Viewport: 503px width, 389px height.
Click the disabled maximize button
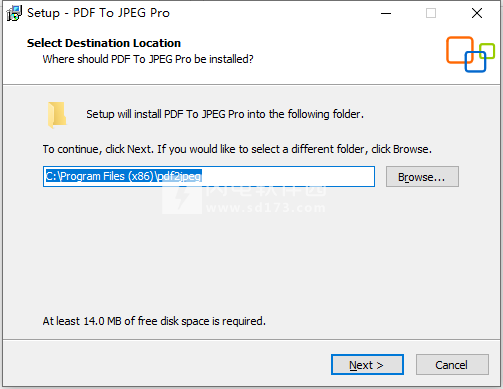(x=431, y=13)
